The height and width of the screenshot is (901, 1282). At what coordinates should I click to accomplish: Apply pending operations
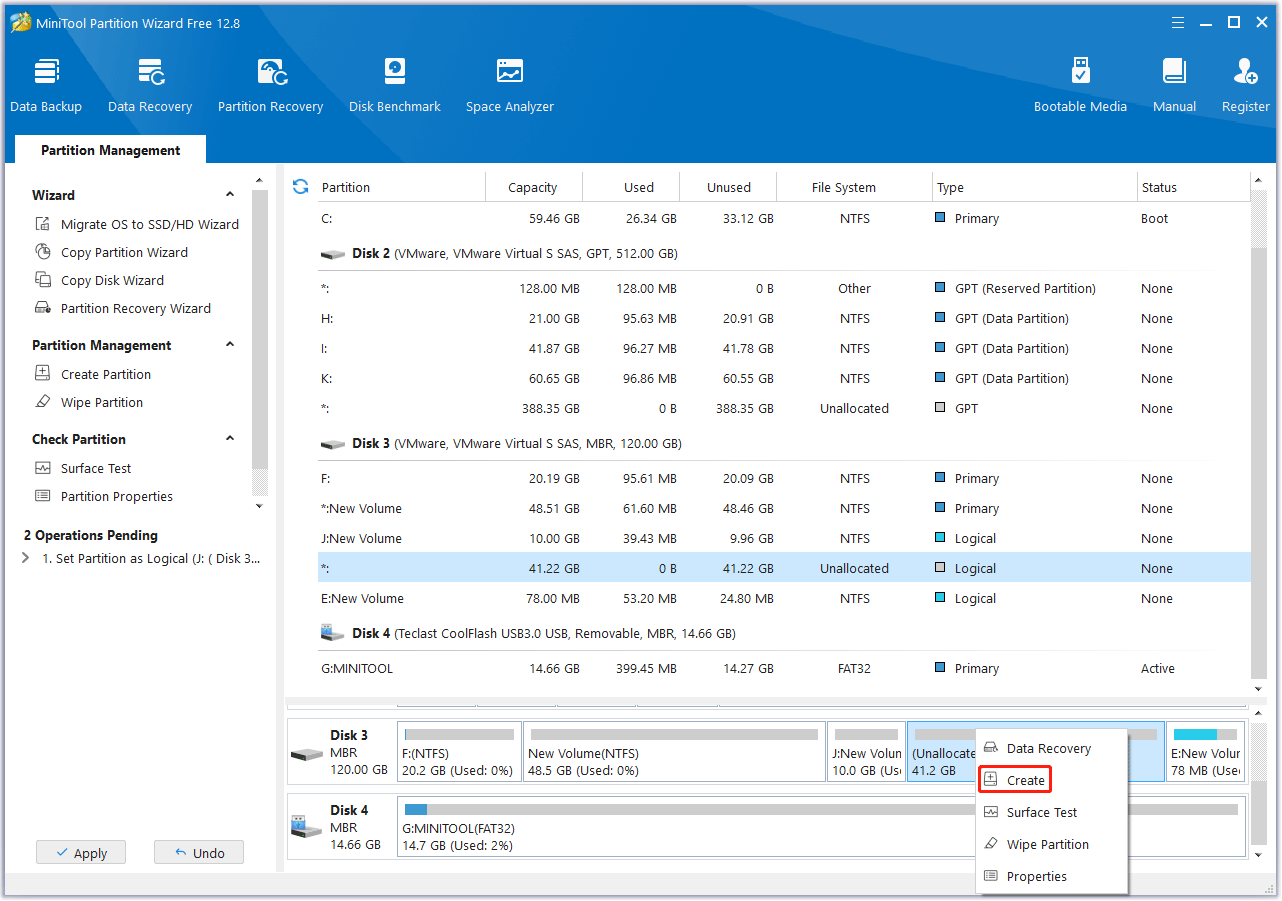pos(81,853)
